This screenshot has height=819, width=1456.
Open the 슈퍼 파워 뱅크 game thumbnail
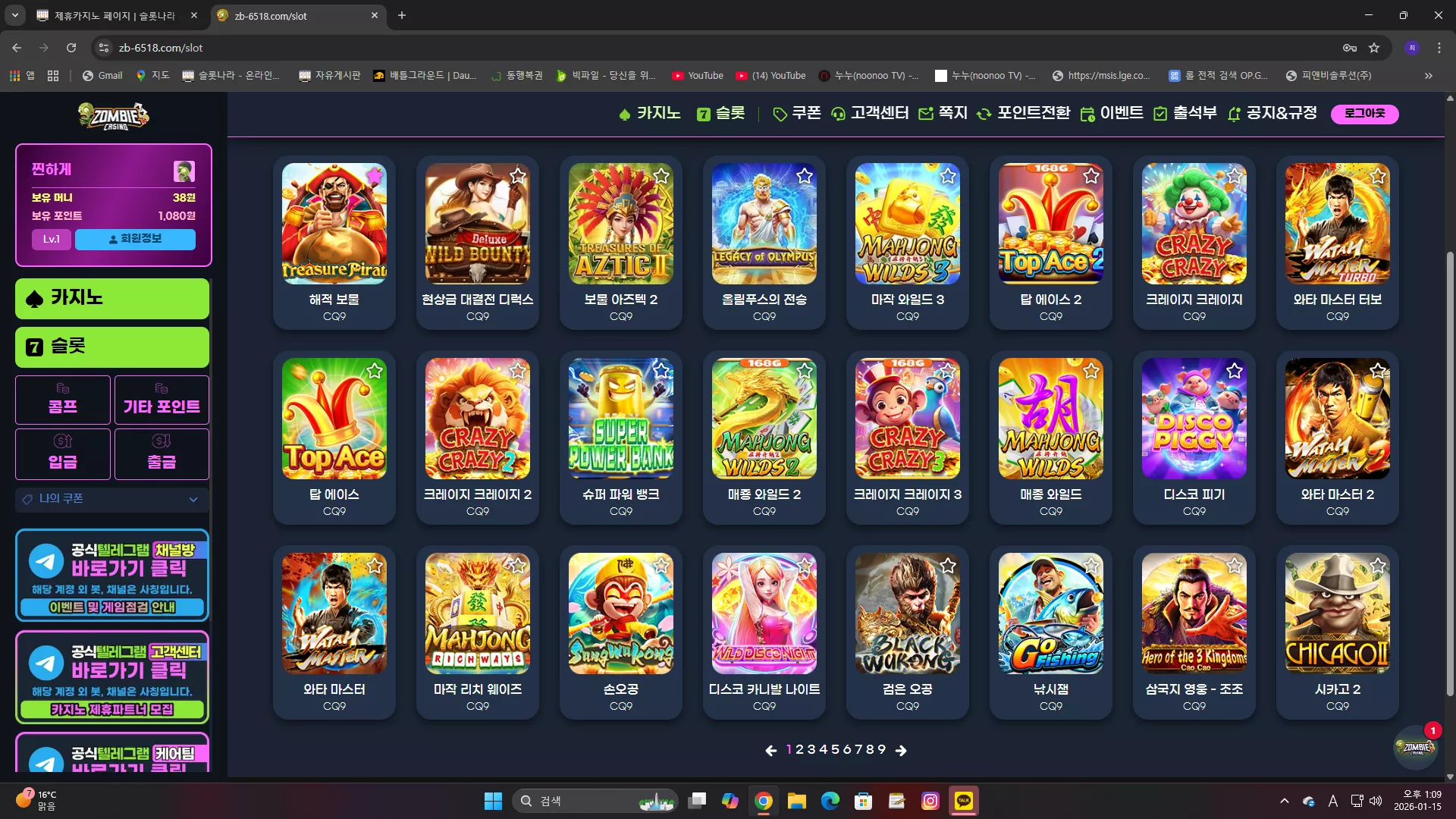point(621,419)
